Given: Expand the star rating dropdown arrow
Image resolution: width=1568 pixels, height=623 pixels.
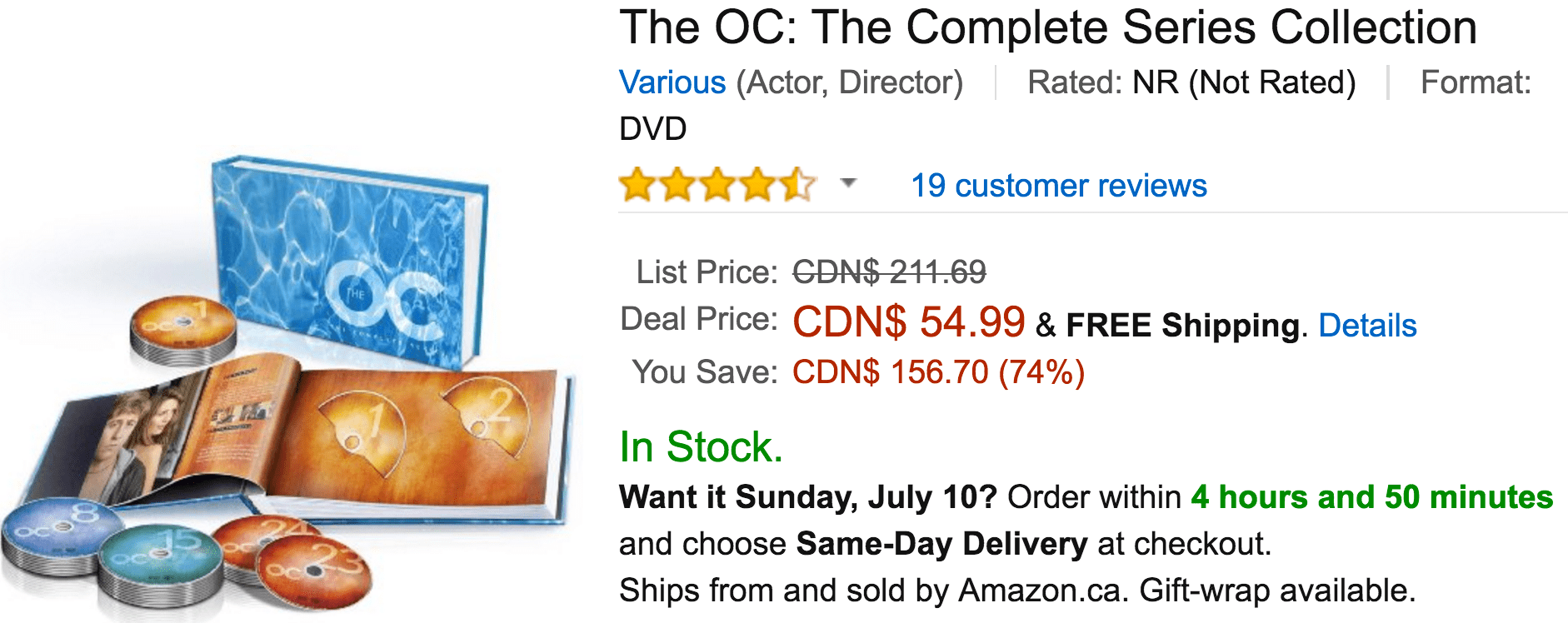Looking at the screenshot, I should point(848,183).
